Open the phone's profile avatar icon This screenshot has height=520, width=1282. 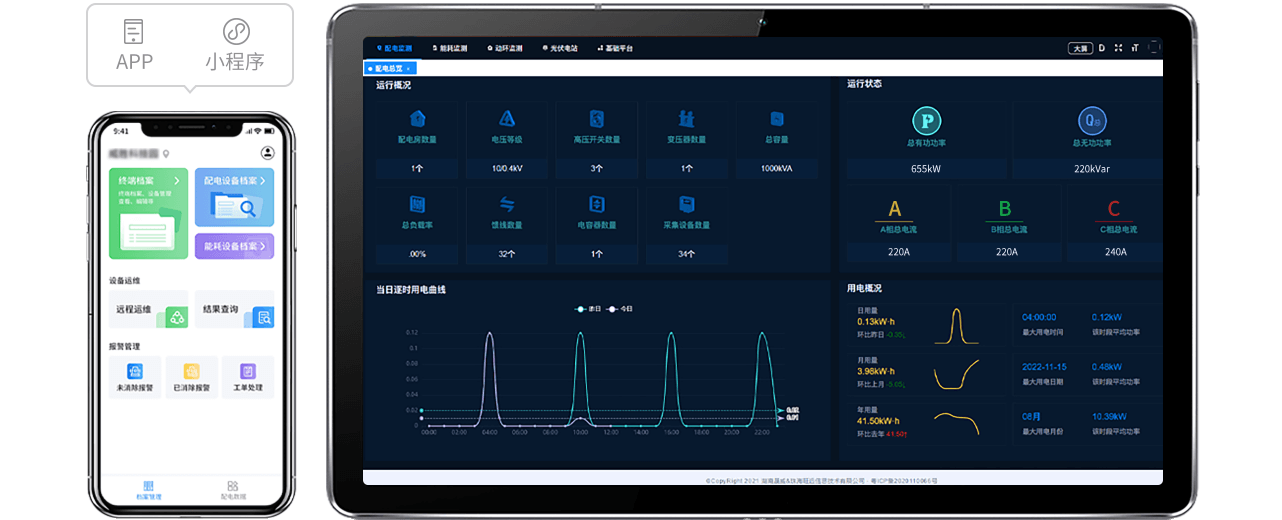click(267, 153)
